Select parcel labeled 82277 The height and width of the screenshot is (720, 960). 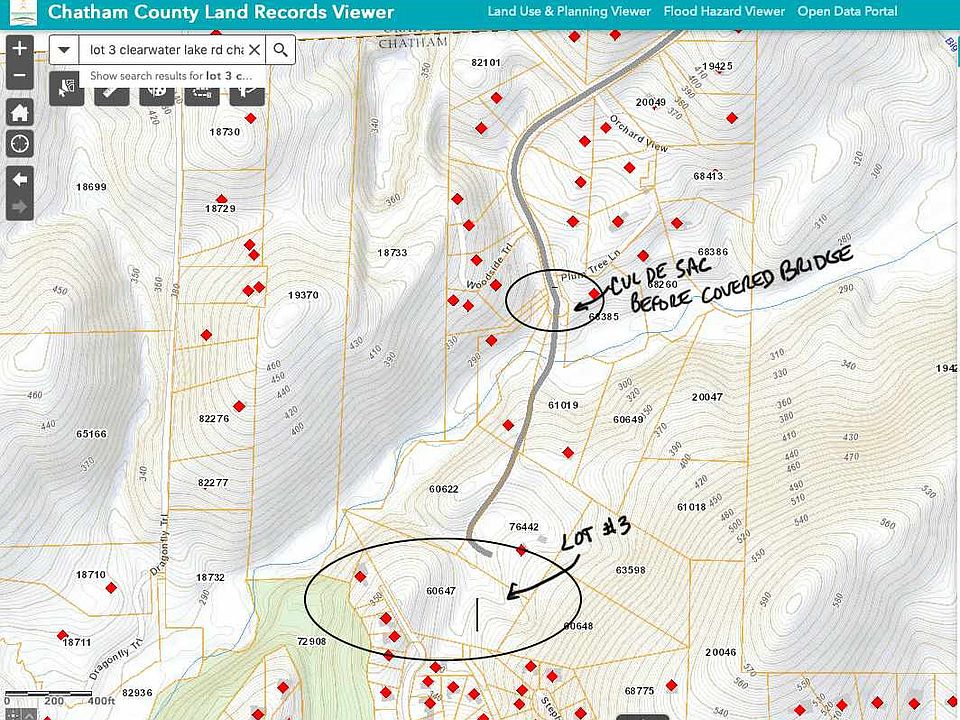click(x=213, y=482)
